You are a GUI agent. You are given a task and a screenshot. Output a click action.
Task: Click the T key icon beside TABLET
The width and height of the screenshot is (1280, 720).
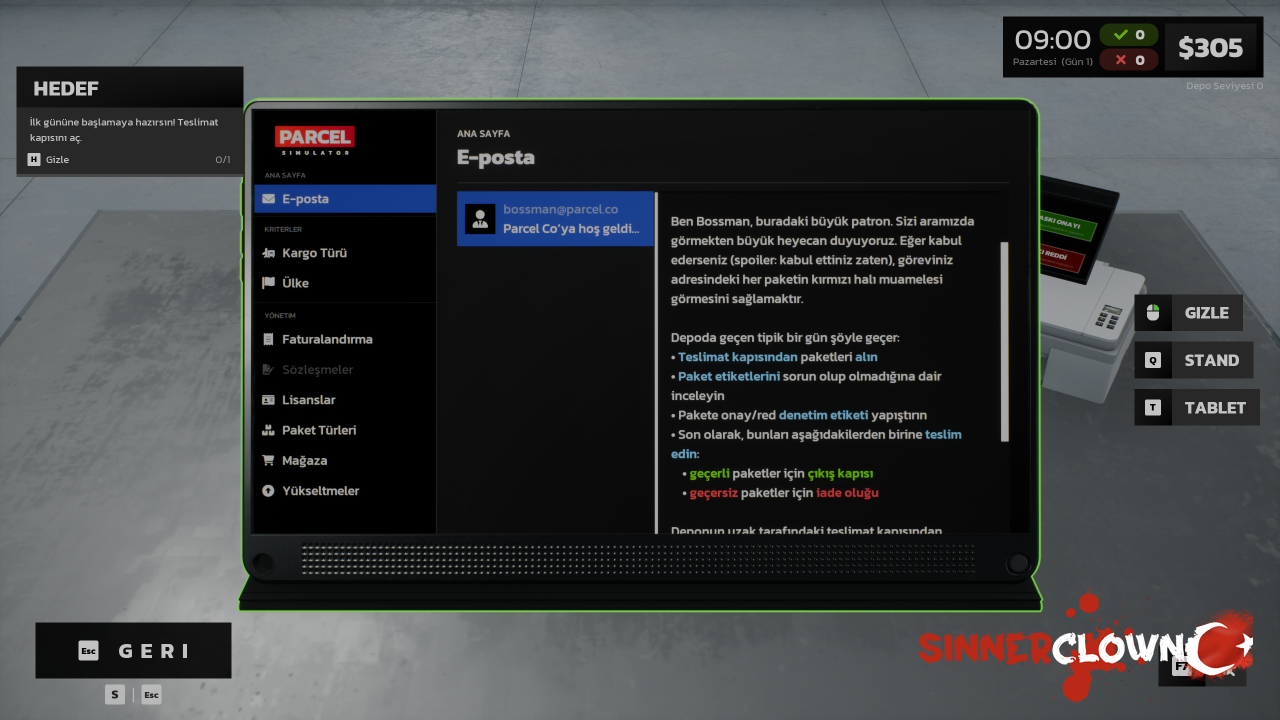click(1153, 408)
